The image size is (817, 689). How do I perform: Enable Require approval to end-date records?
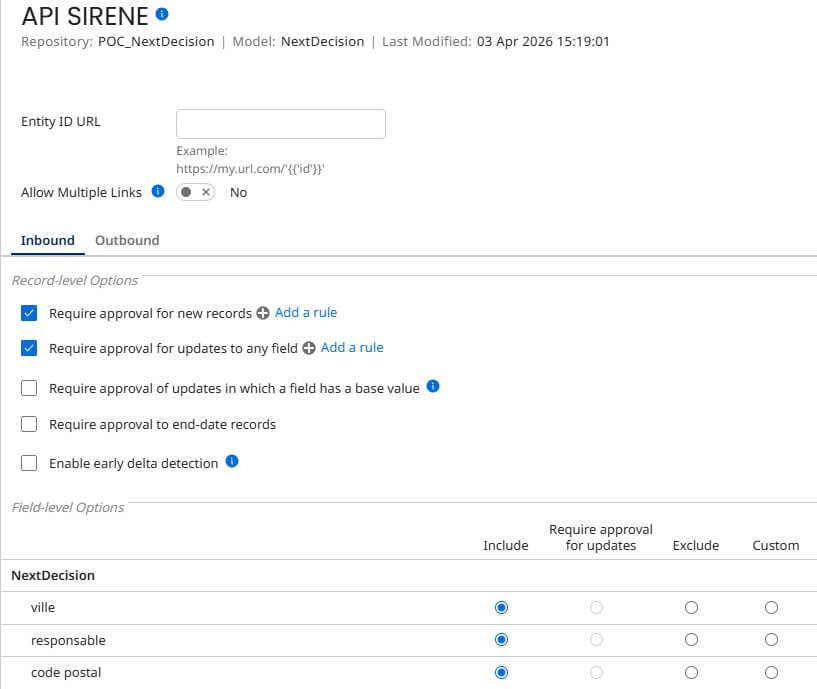coord(29,424)
